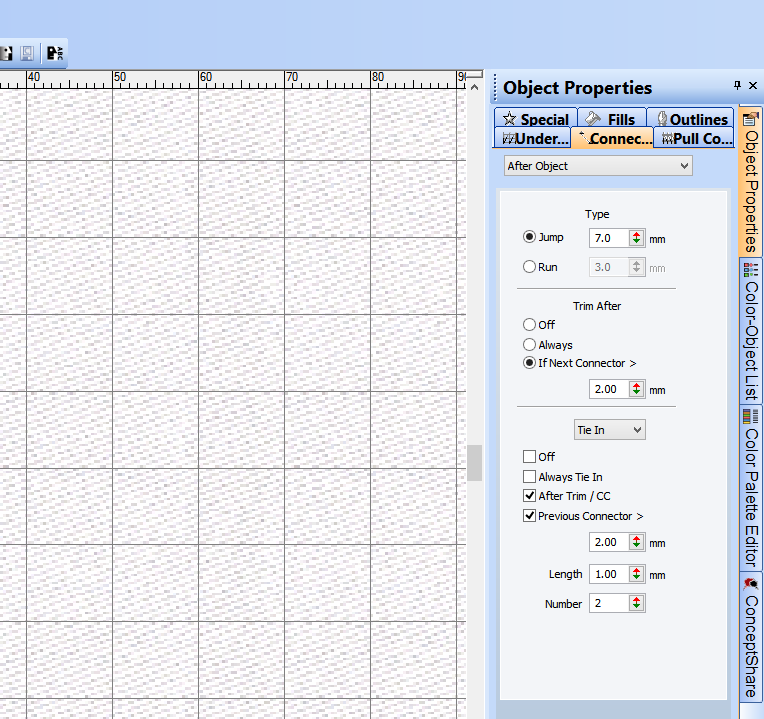Click the Previous Connector distance spinner arrows
Viewport: 764px width, 719px height.
click(x=636, y=542)
